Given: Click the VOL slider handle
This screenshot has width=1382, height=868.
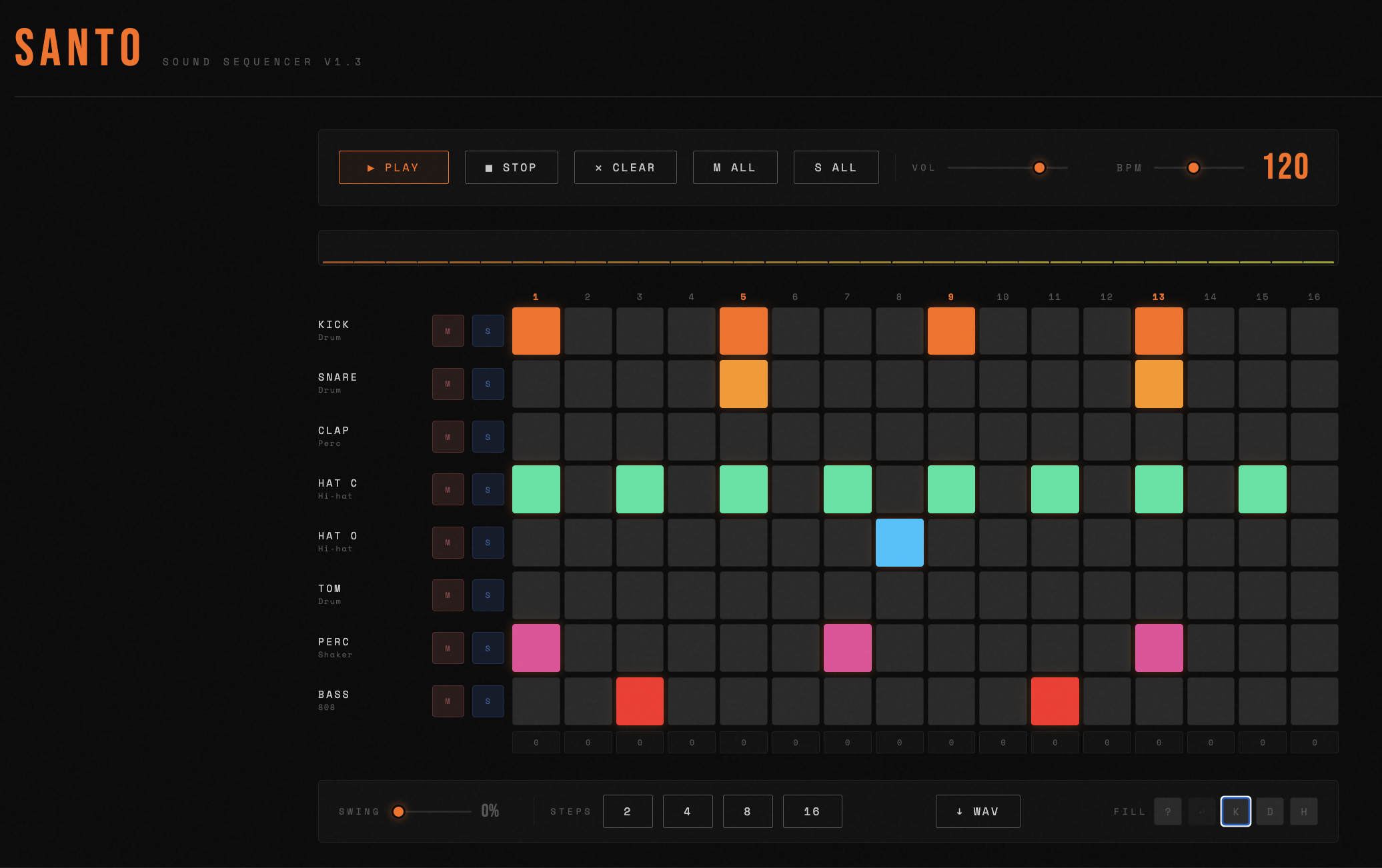Looking at the screenshot, I should click(1039, 167).
